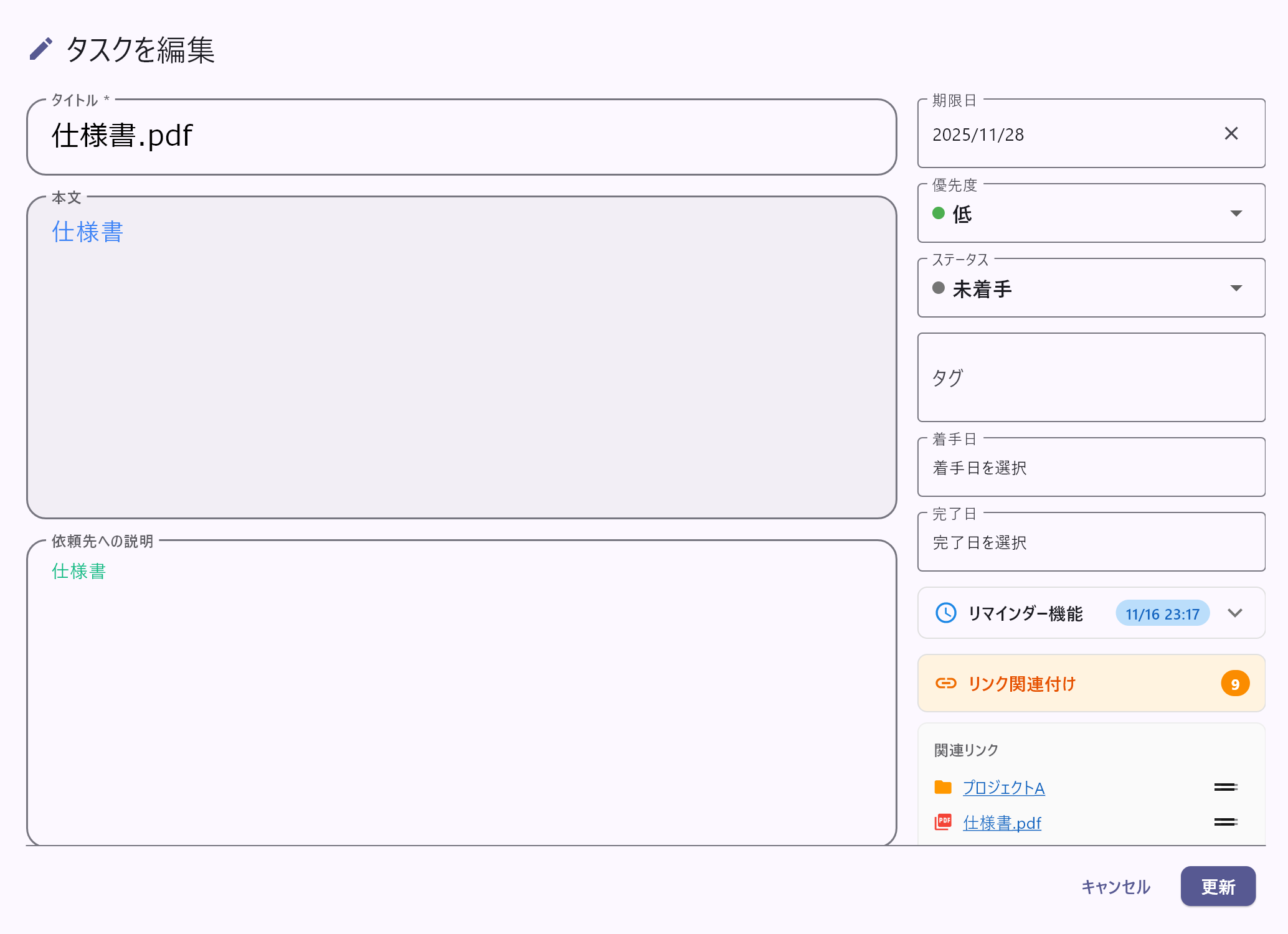This screenshot has width=1288, height=934.
Task: Click the drag handle next to プロジェクトA
Action: (x=1224, y=786)
